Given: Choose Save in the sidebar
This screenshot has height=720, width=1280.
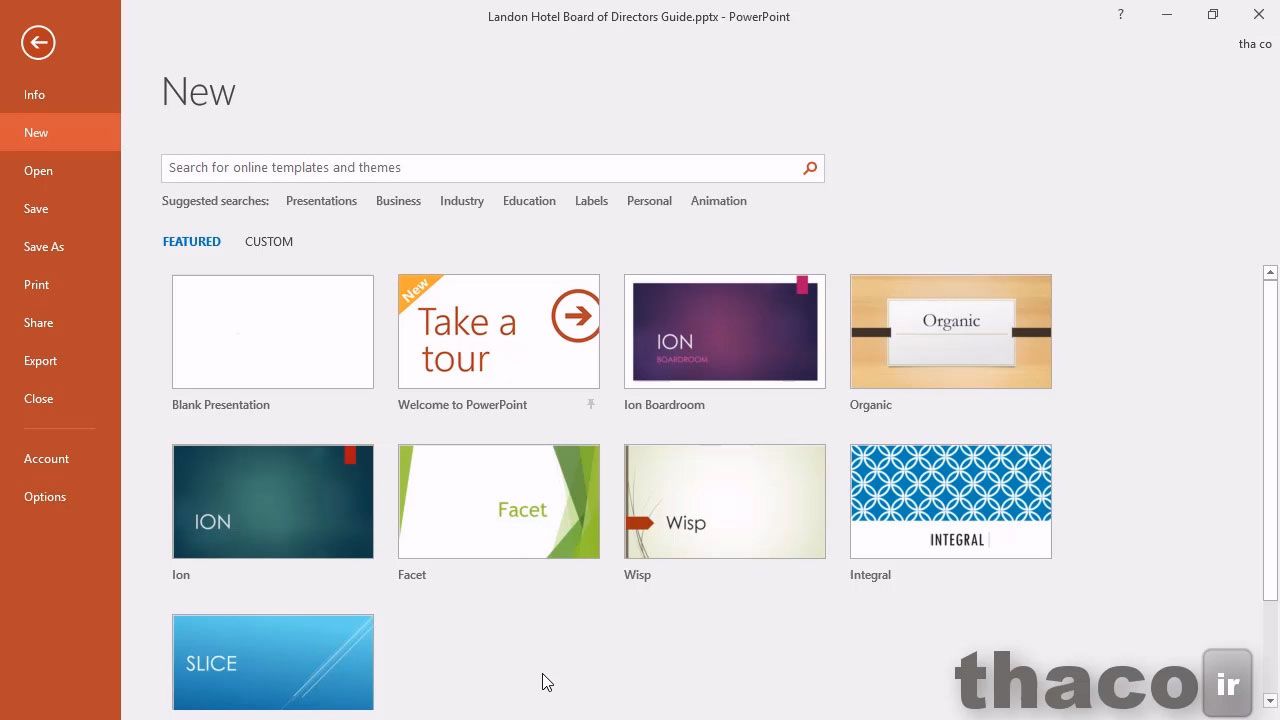Looking at the screenshot, I should 60,209.
